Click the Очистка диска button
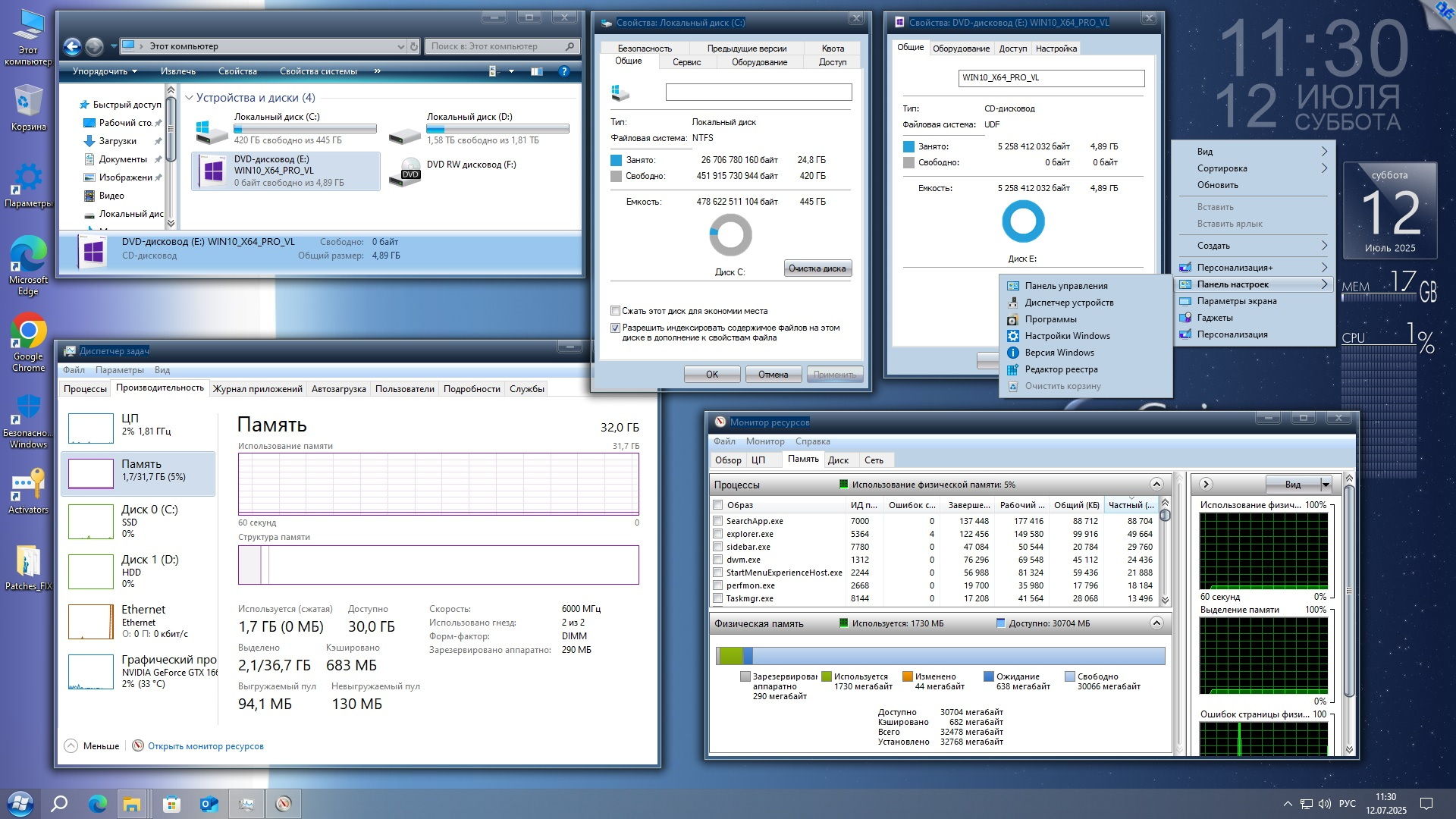Screen dimensions: 1456x819 (817, 268)
